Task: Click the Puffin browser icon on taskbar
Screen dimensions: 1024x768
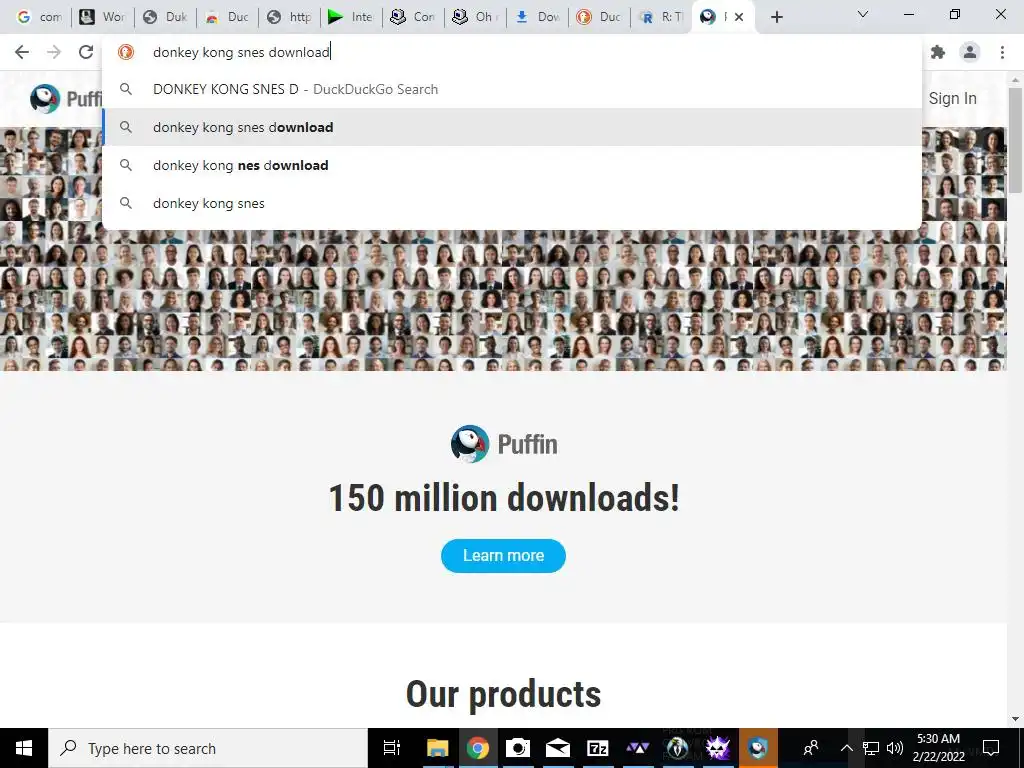Action: [758, 748]
